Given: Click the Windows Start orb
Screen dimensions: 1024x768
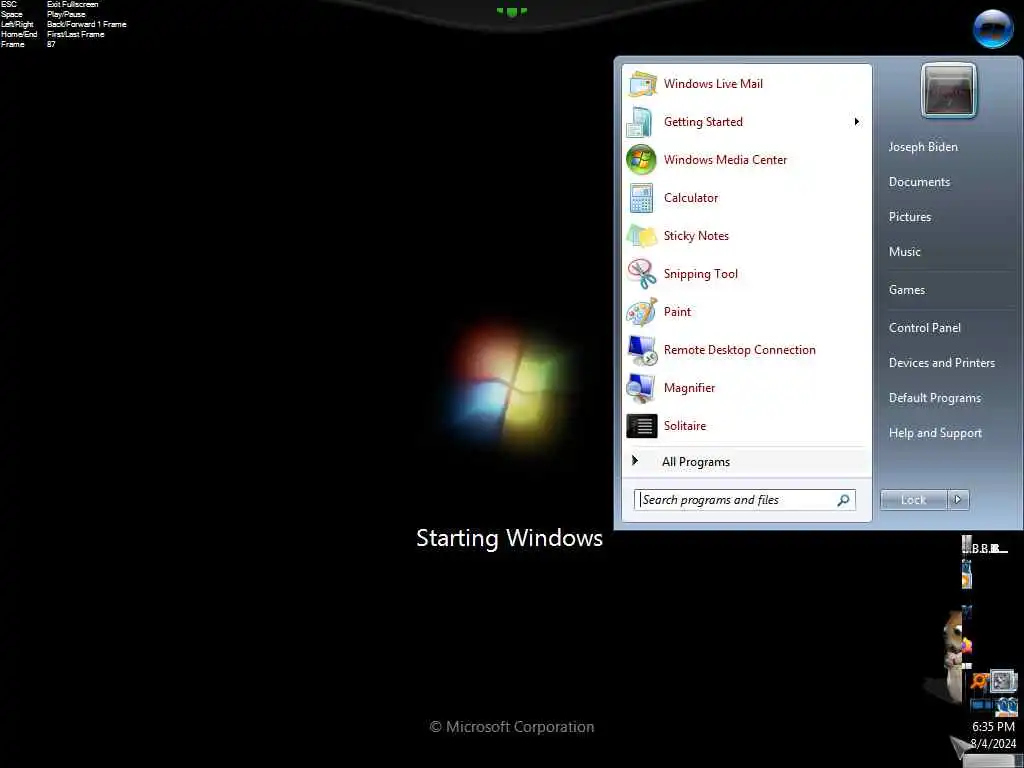Looking at the screenshot, I should point(992,29).
